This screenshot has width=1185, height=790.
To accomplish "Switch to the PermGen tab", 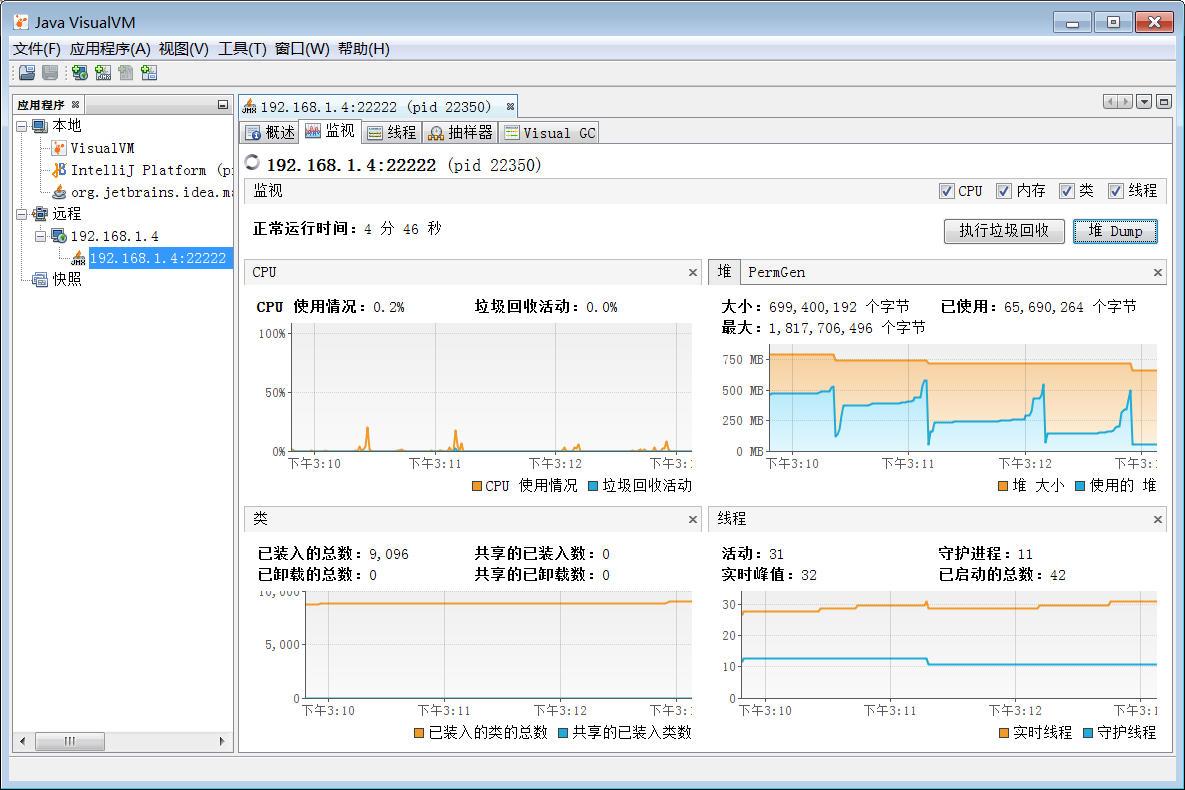I will pos(776,272).
